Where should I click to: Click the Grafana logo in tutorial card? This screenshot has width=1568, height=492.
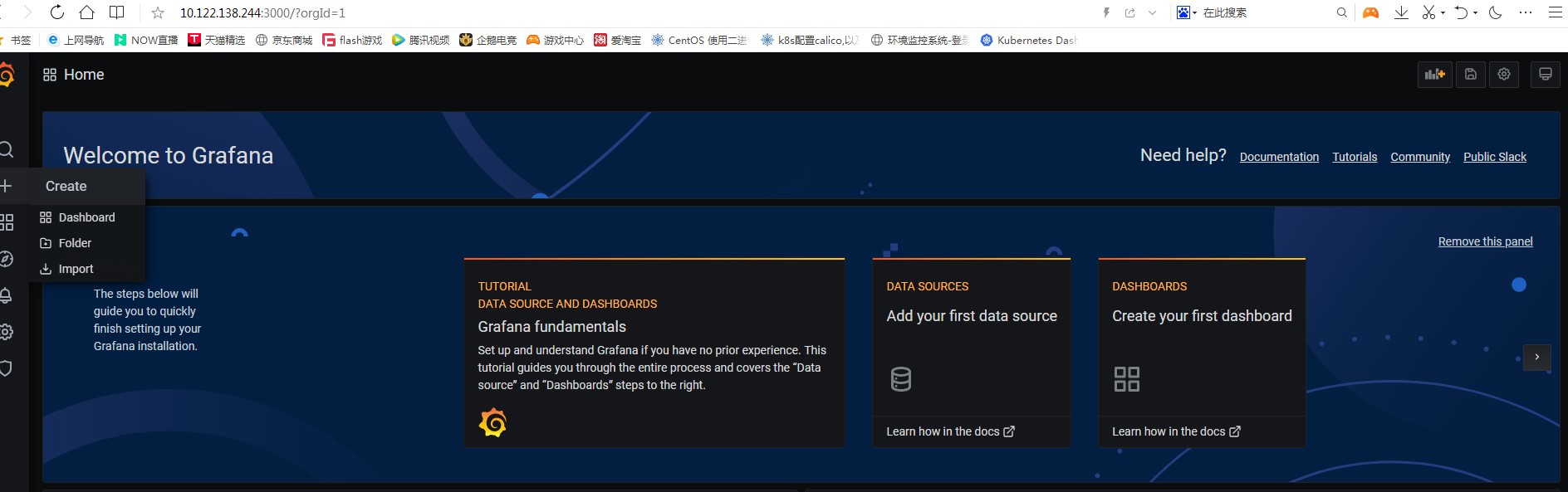[493, 422]
